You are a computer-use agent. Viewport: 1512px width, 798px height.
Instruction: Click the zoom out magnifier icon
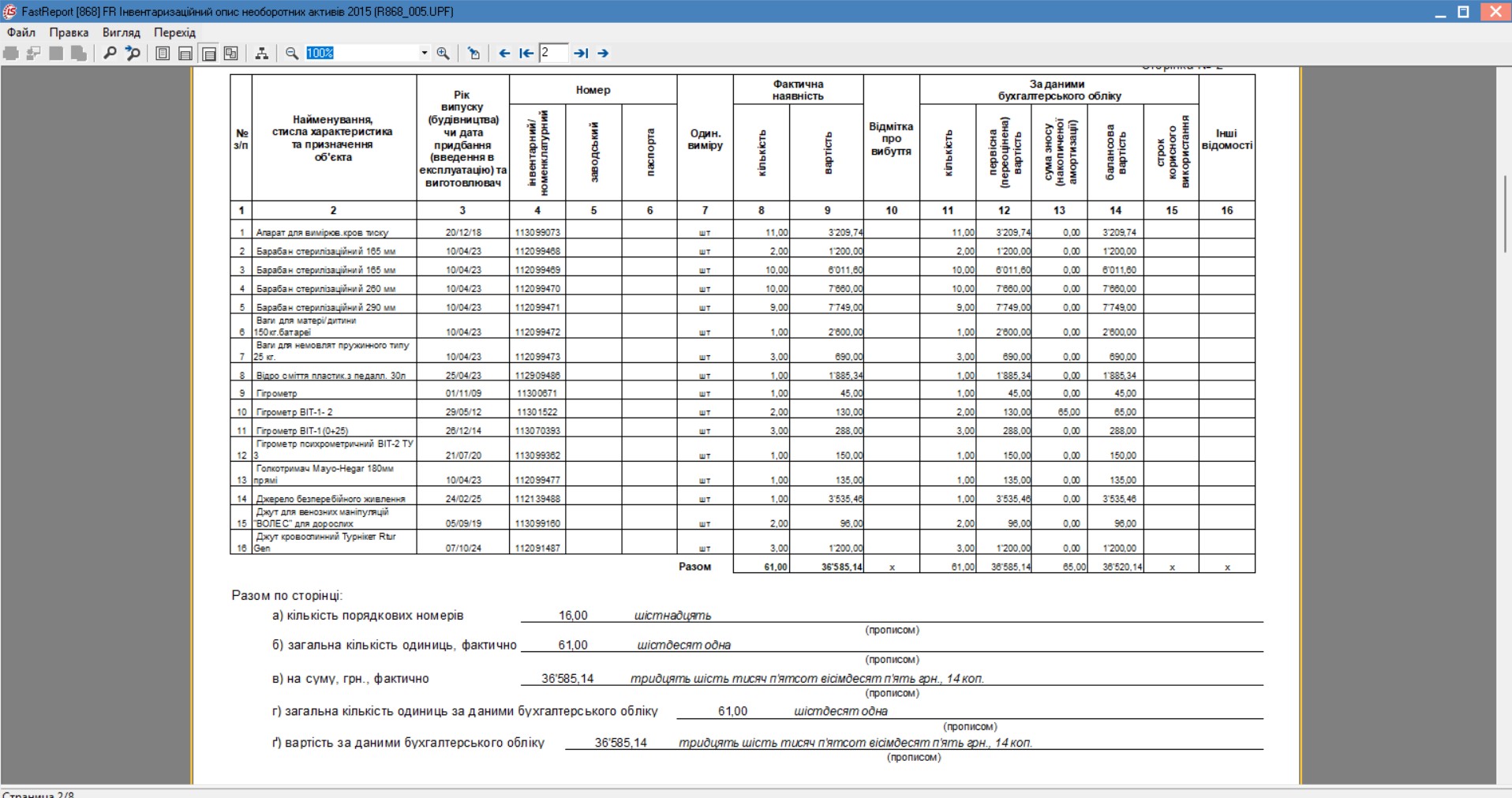[292, 53]
